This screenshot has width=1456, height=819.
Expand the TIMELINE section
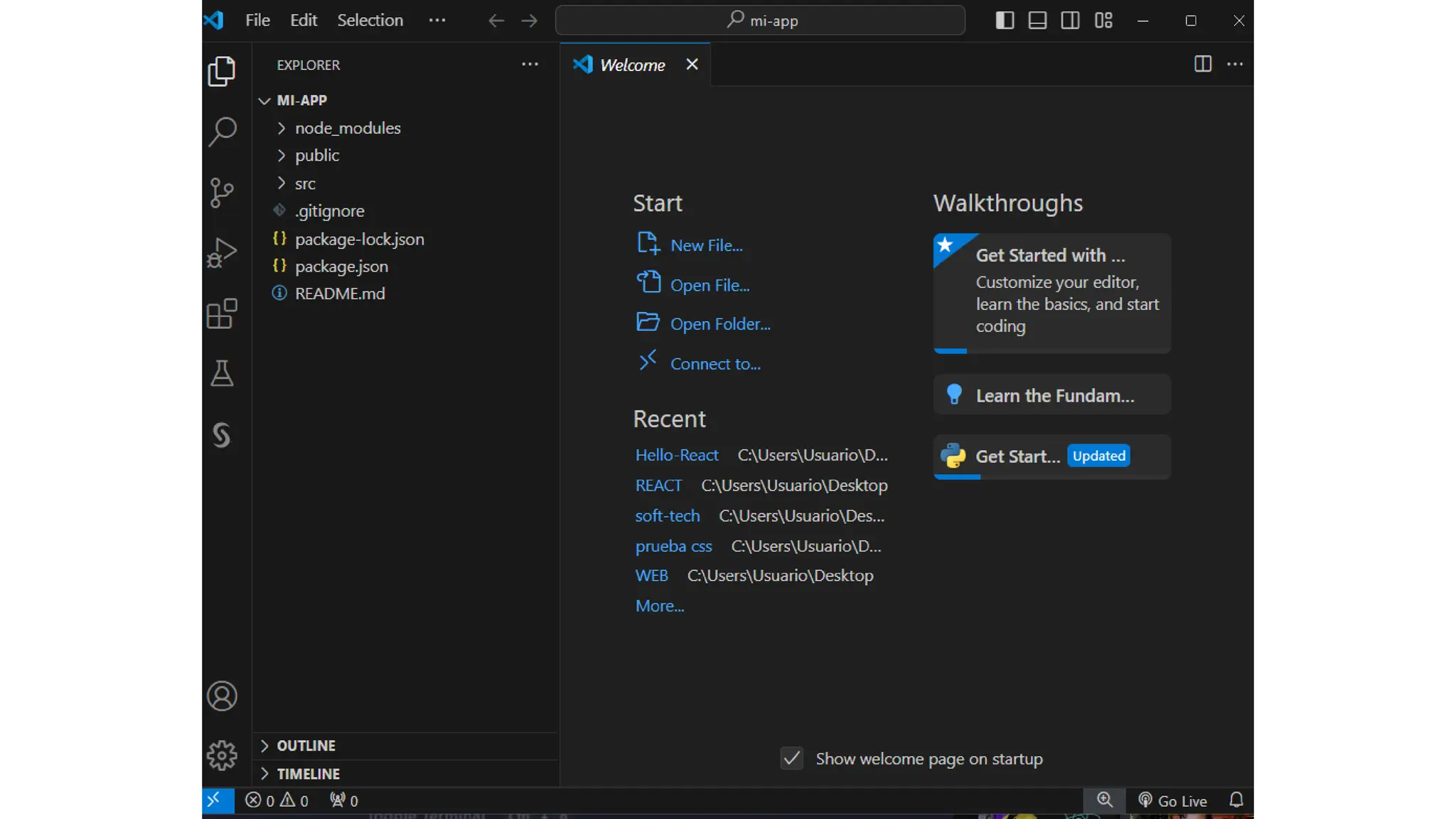[405, 773]
